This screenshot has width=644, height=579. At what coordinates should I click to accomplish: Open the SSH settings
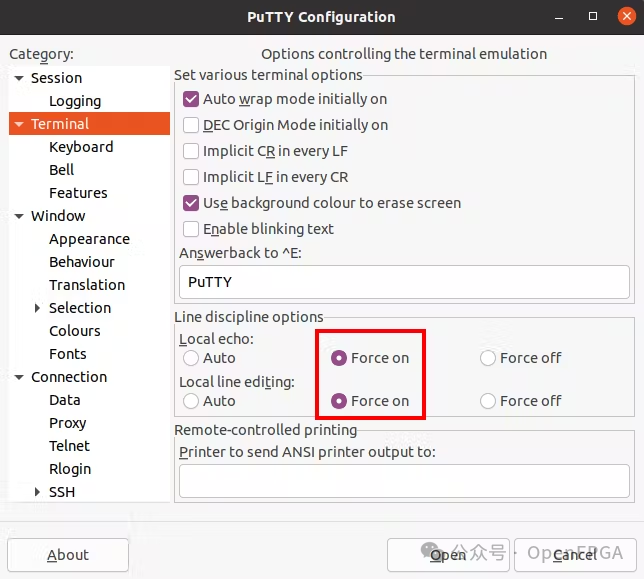62,492
